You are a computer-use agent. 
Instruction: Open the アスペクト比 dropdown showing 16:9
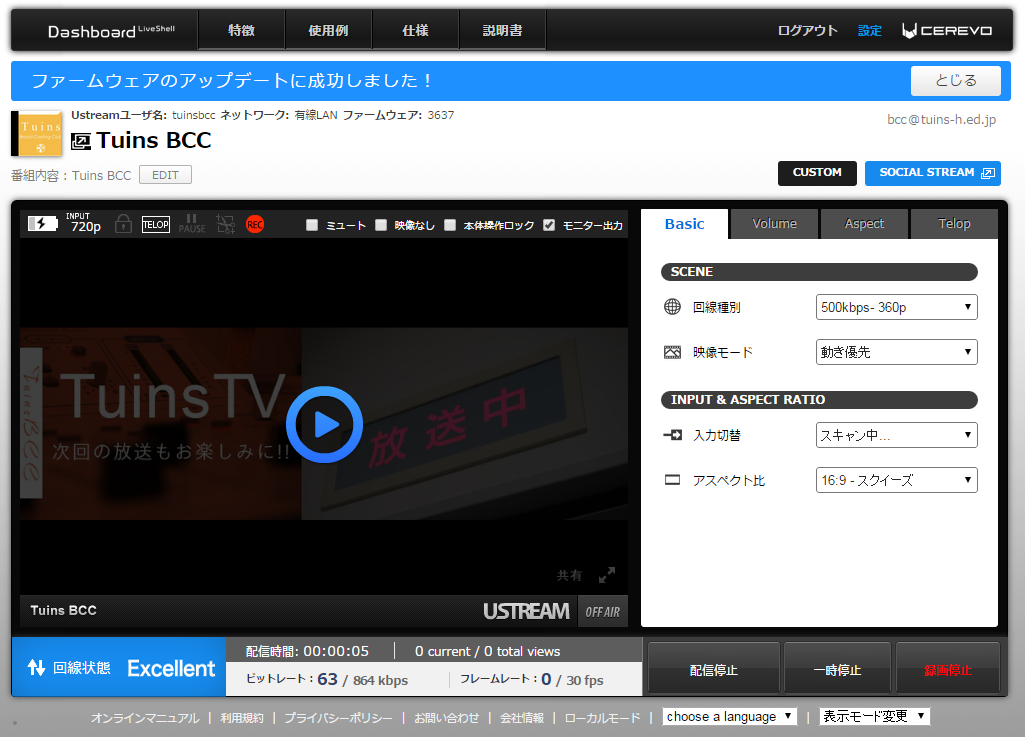pyautogui.click(x=895, y=480)
